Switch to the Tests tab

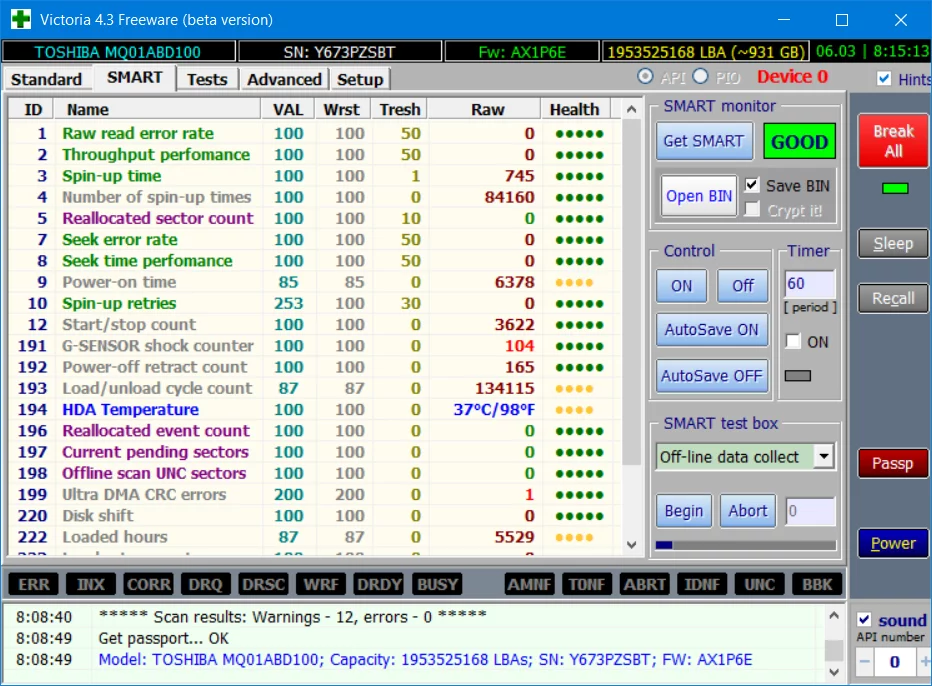[207, 79]
